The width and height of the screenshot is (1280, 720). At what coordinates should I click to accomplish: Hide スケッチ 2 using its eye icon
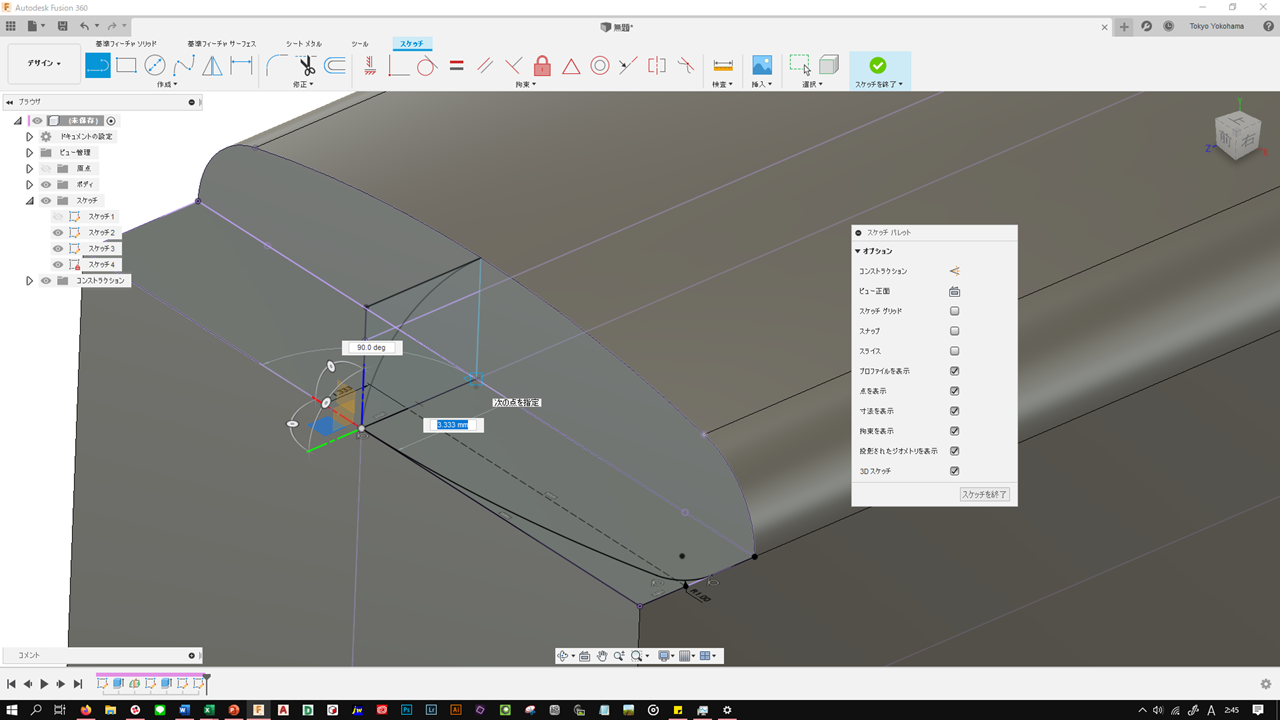coord(58,233)
